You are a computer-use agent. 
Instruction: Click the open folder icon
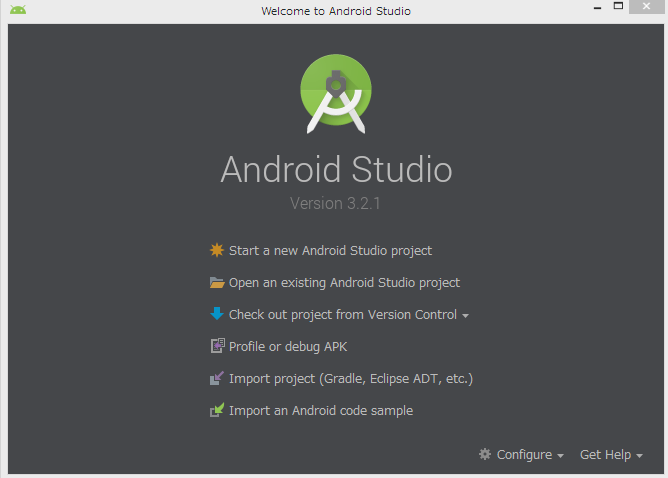pos(217,282)
